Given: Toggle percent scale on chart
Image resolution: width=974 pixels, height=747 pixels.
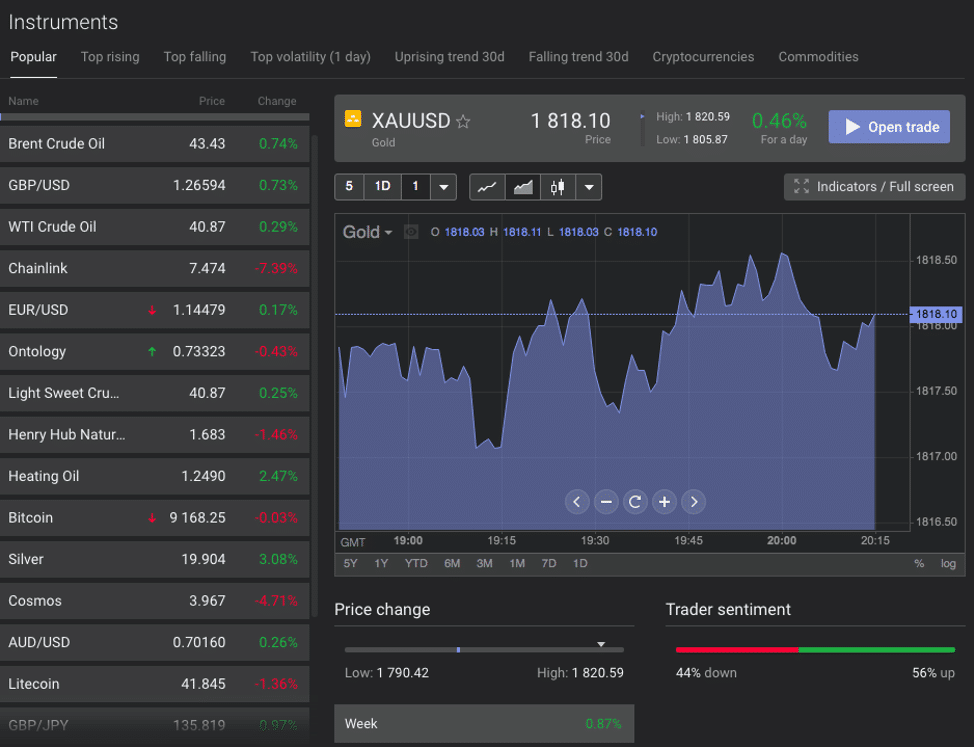Looking at the screenshot, I should [x=919, y=564].
